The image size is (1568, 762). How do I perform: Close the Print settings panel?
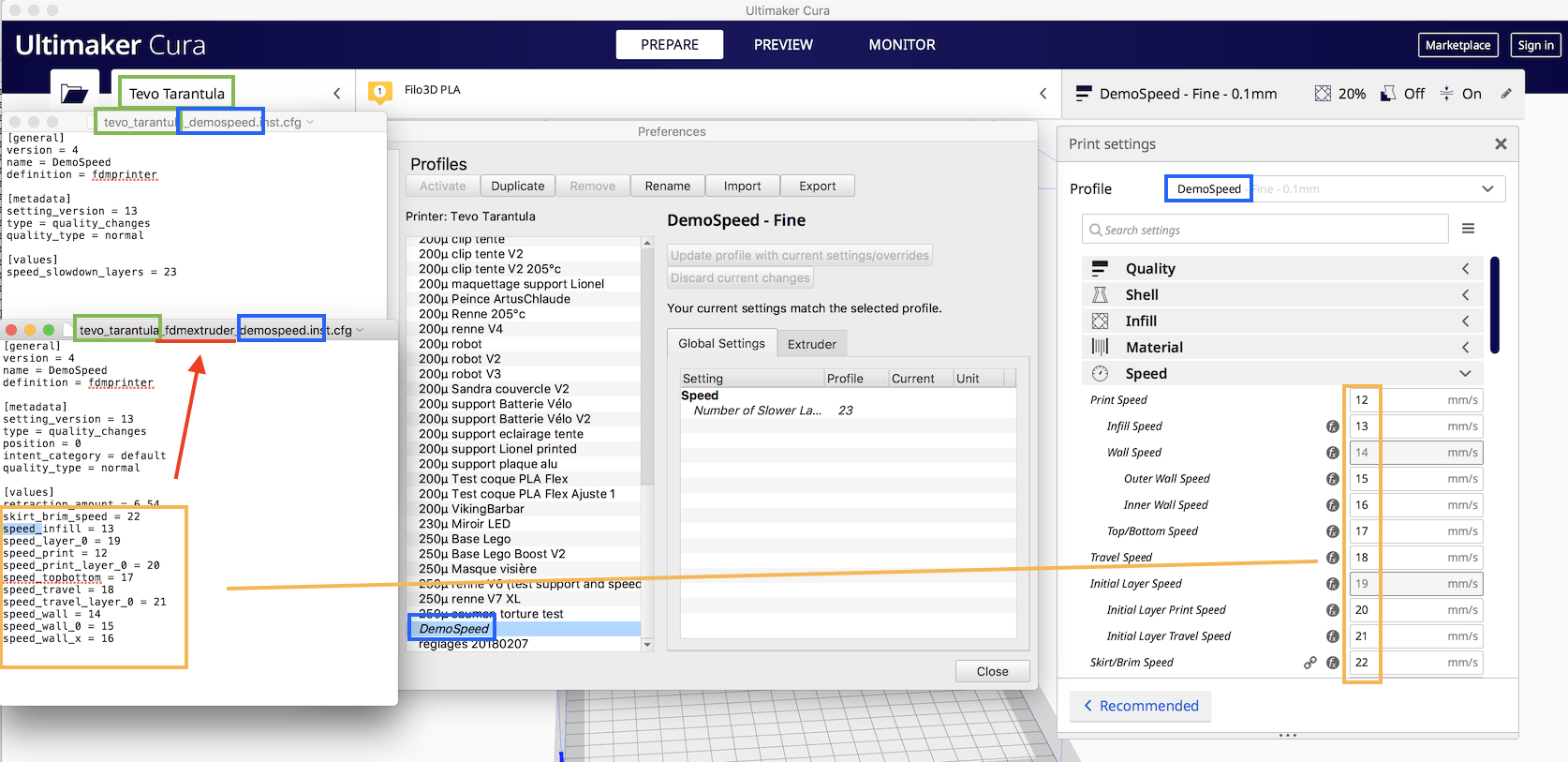click(1501, 143)
